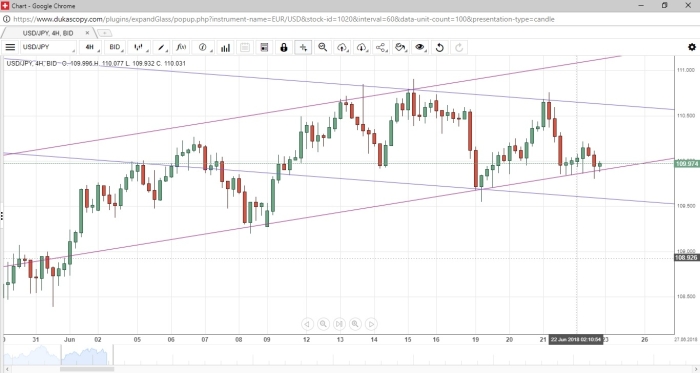Open the f(x) indicators tool

(181, 47)
